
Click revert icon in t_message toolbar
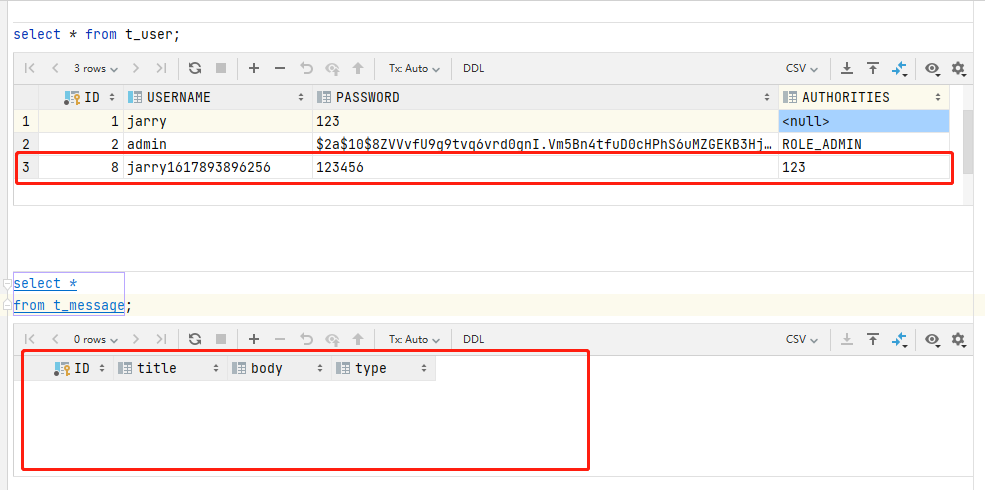tap(306, 339)
